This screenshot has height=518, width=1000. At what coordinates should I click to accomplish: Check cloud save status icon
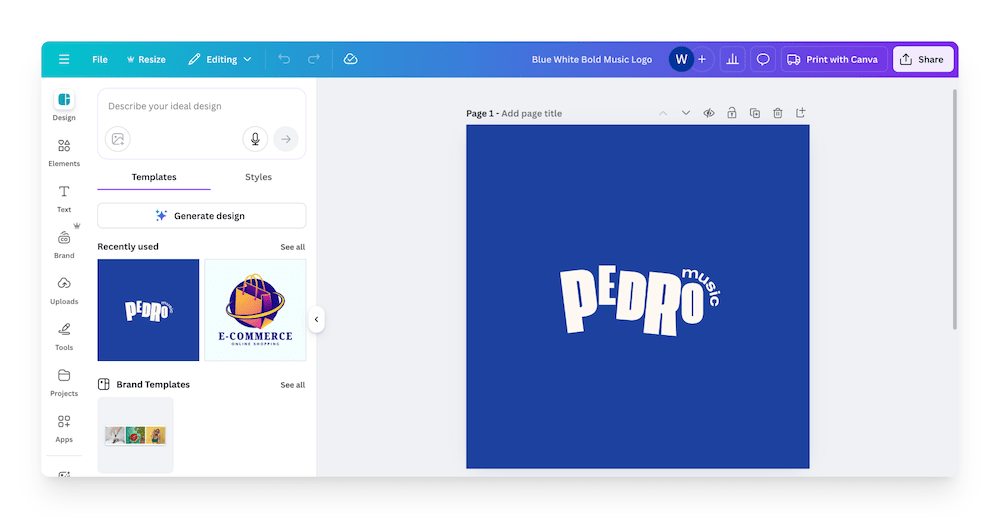[x=350, y=59]
